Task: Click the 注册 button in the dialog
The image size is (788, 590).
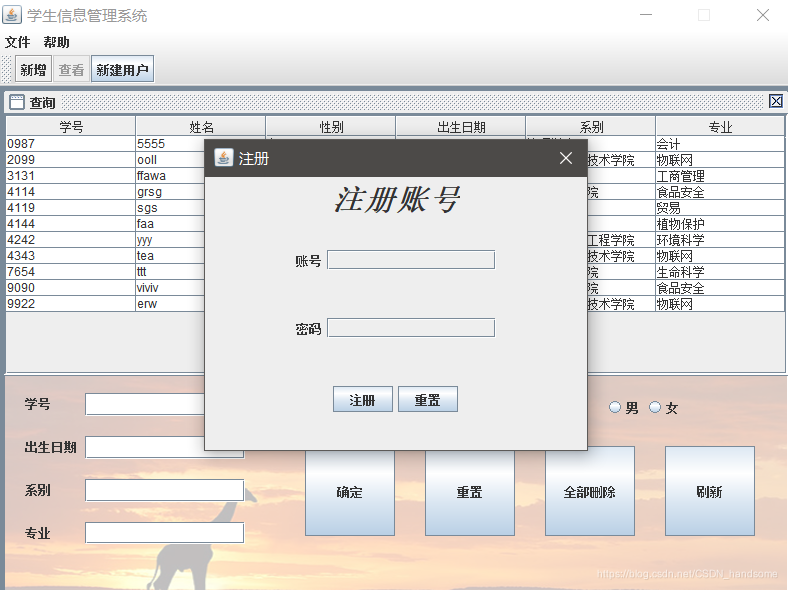Action: [362, 400]
